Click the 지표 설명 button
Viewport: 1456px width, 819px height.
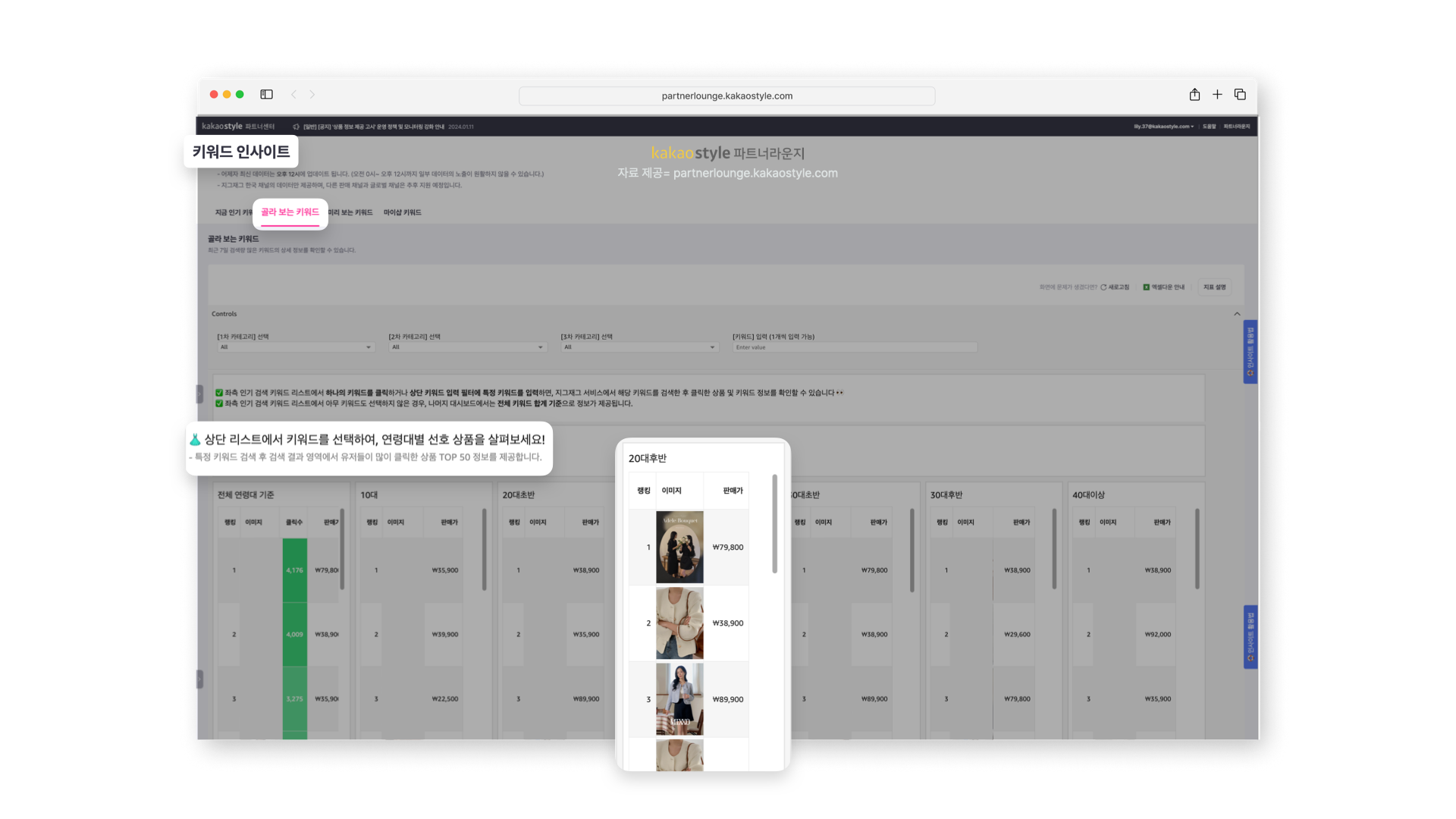pos(1214,287)
